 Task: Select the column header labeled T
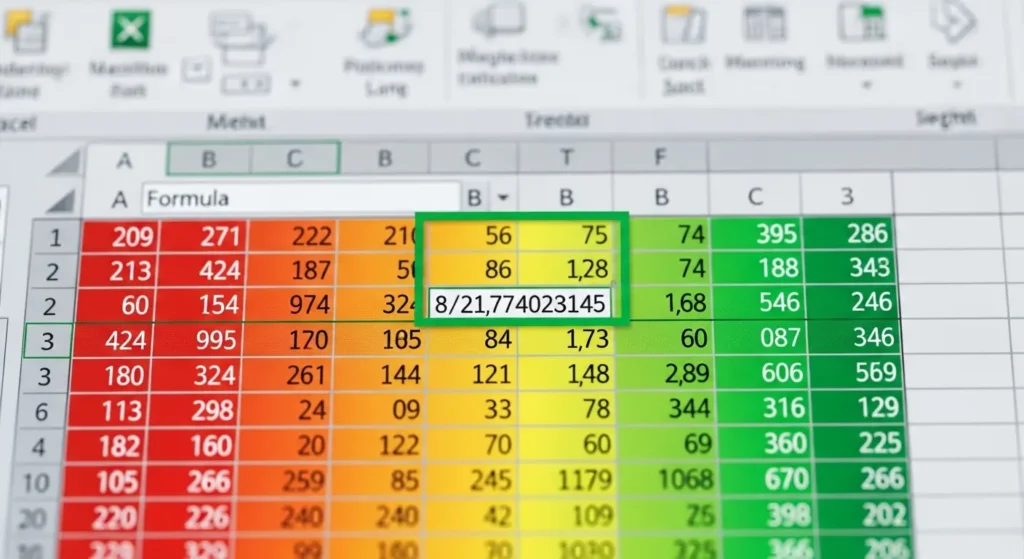tap(566, 158)
